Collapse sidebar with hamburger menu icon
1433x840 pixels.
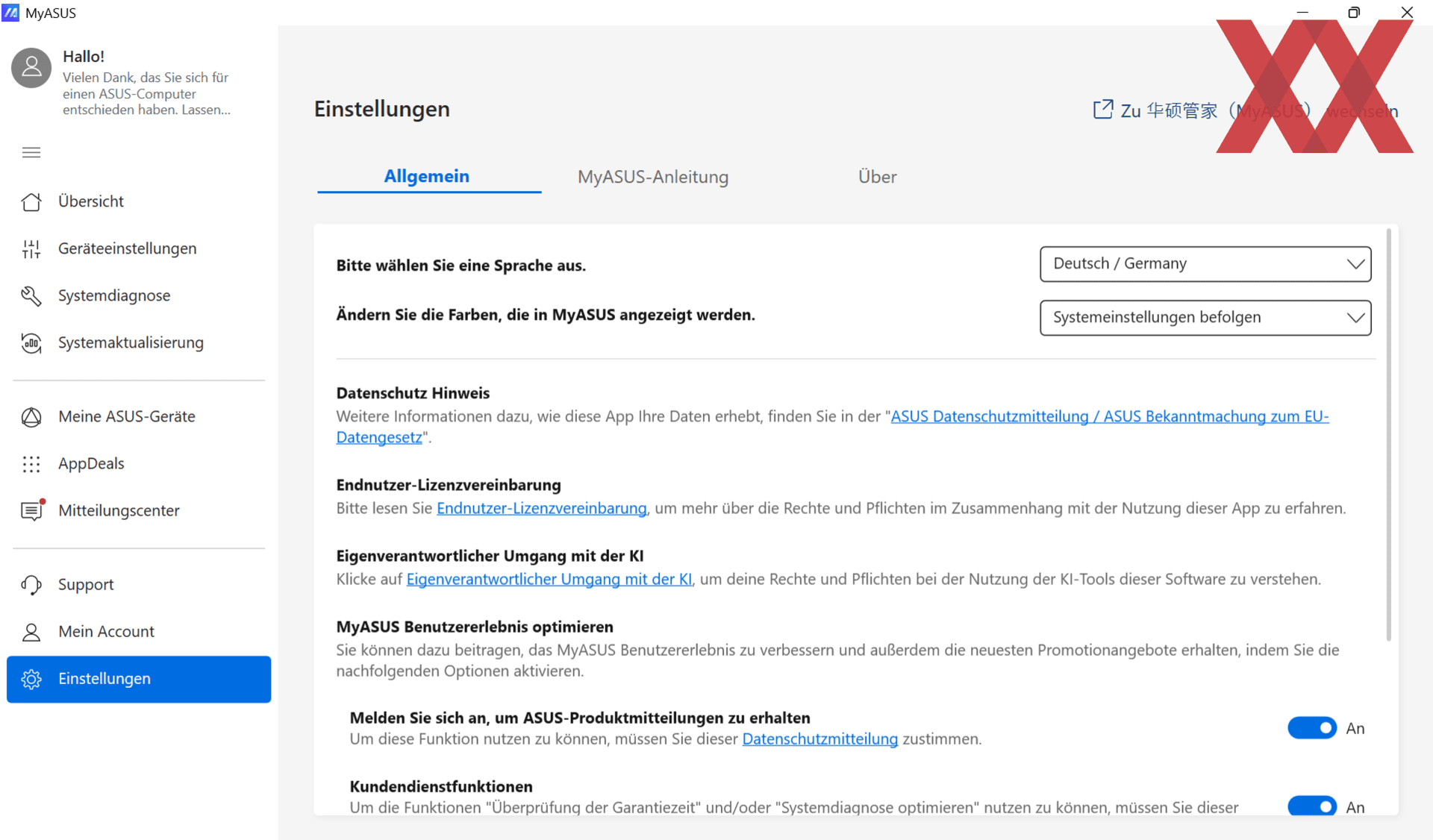coord(31,153)
